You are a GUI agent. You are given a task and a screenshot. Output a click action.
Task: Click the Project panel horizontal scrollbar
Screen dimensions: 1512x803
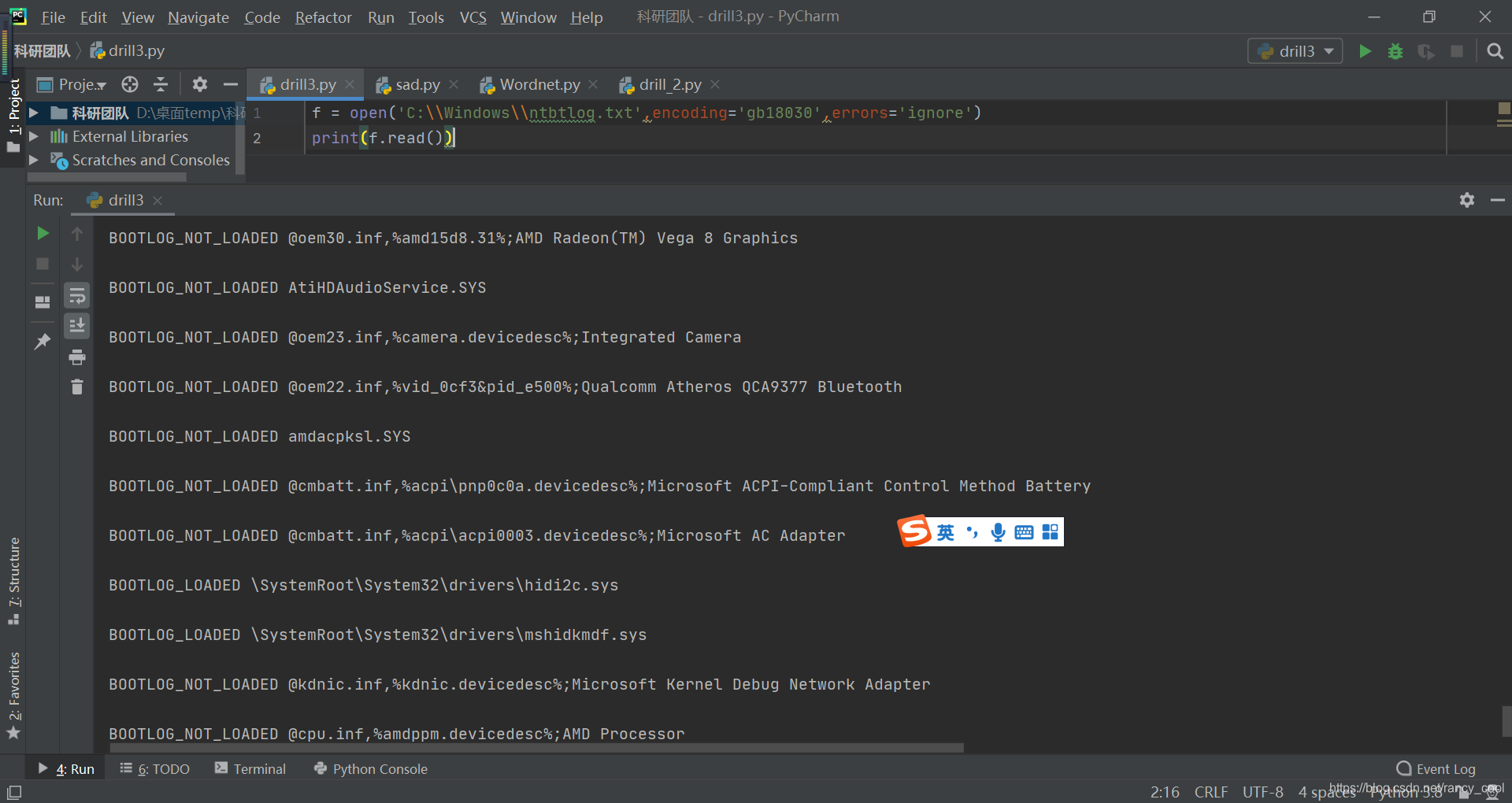(x=107, y=177)
